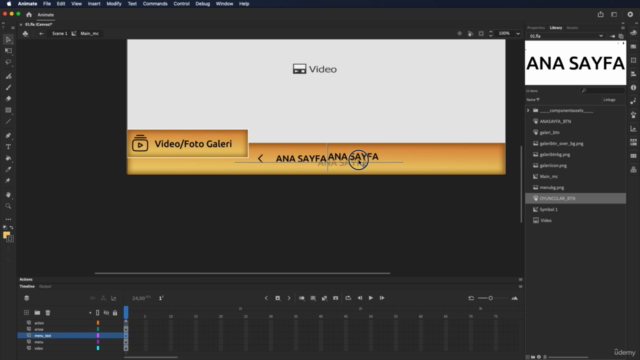Viewport: 640px width, 360px height.
Task: Switch to the Output tab
Action: point(45,287)
